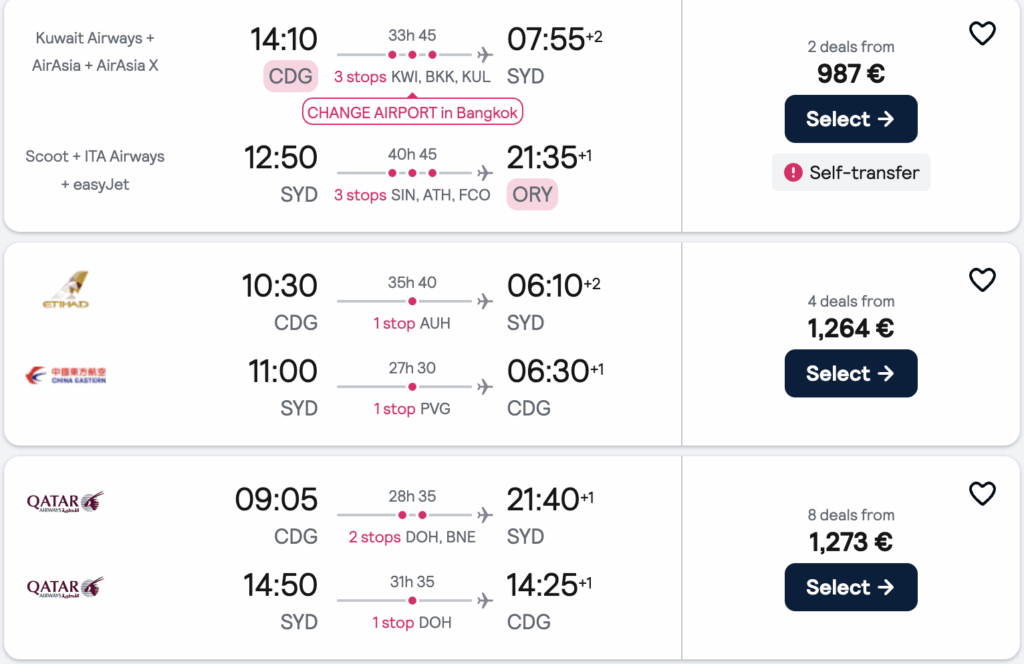Select the 1,264 € deal
Viewport: 1024px width, 664px height.
tap(850, 373)
